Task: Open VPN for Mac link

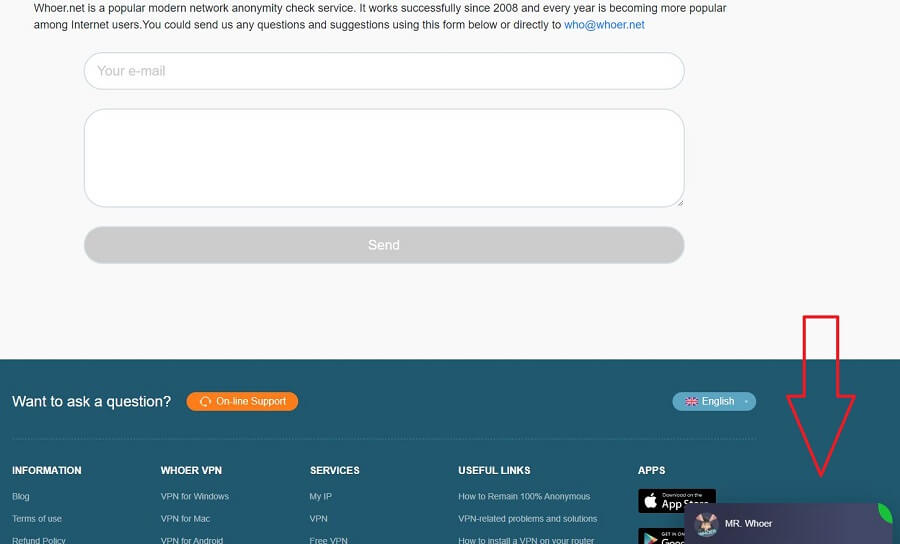Action: pos(185,519)
